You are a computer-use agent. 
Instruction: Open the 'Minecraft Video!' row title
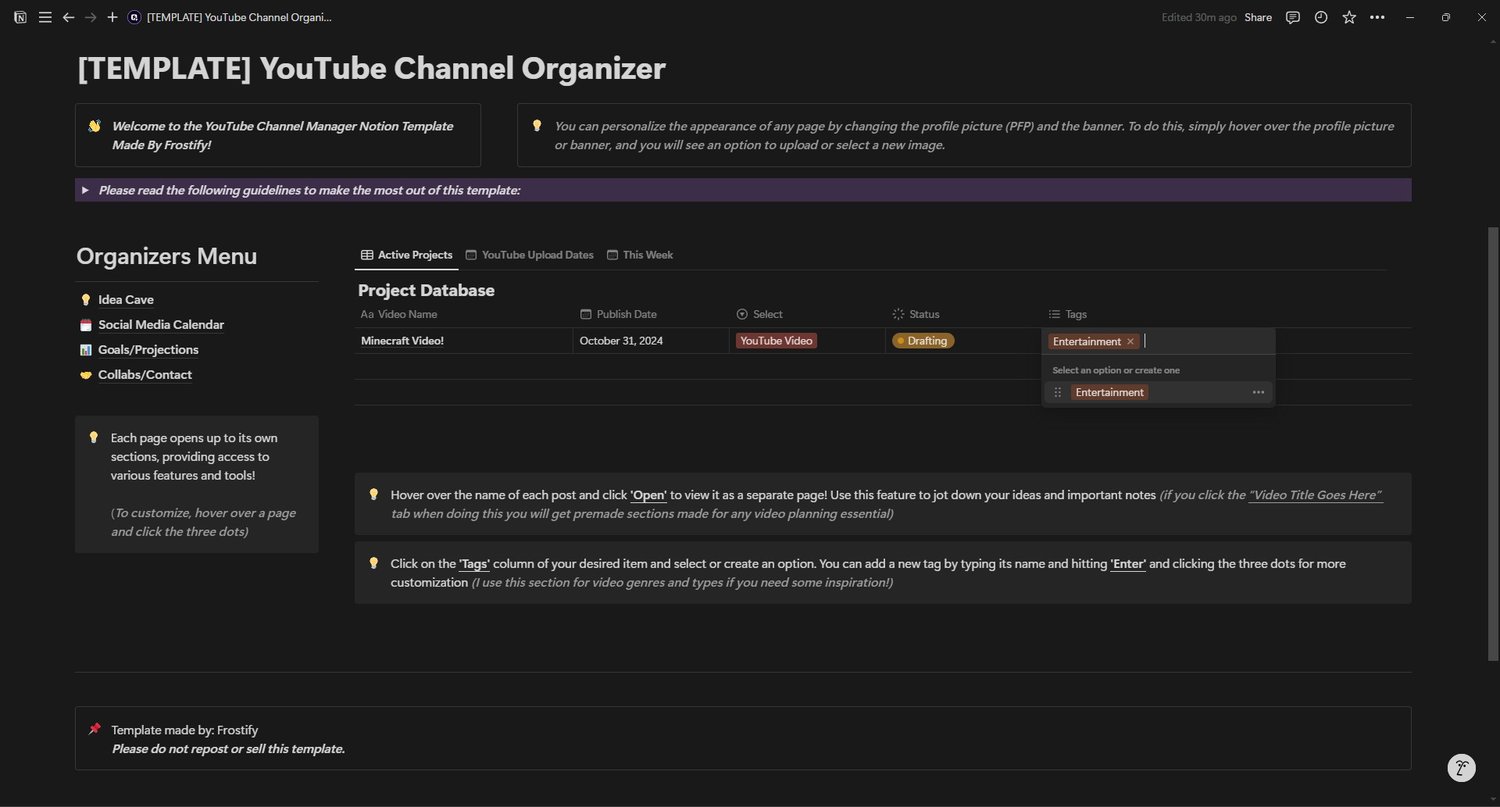402,341
